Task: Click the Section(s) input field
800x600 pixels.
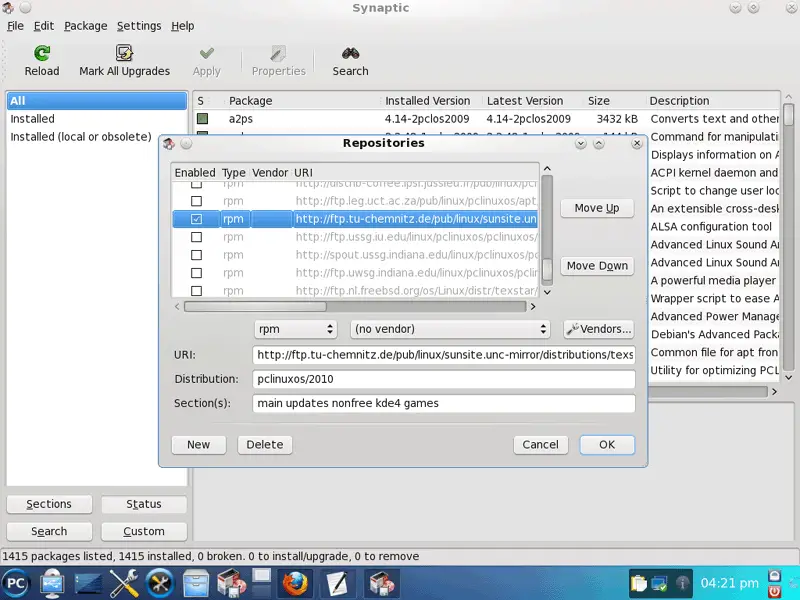Action: [x=444, y=403]
